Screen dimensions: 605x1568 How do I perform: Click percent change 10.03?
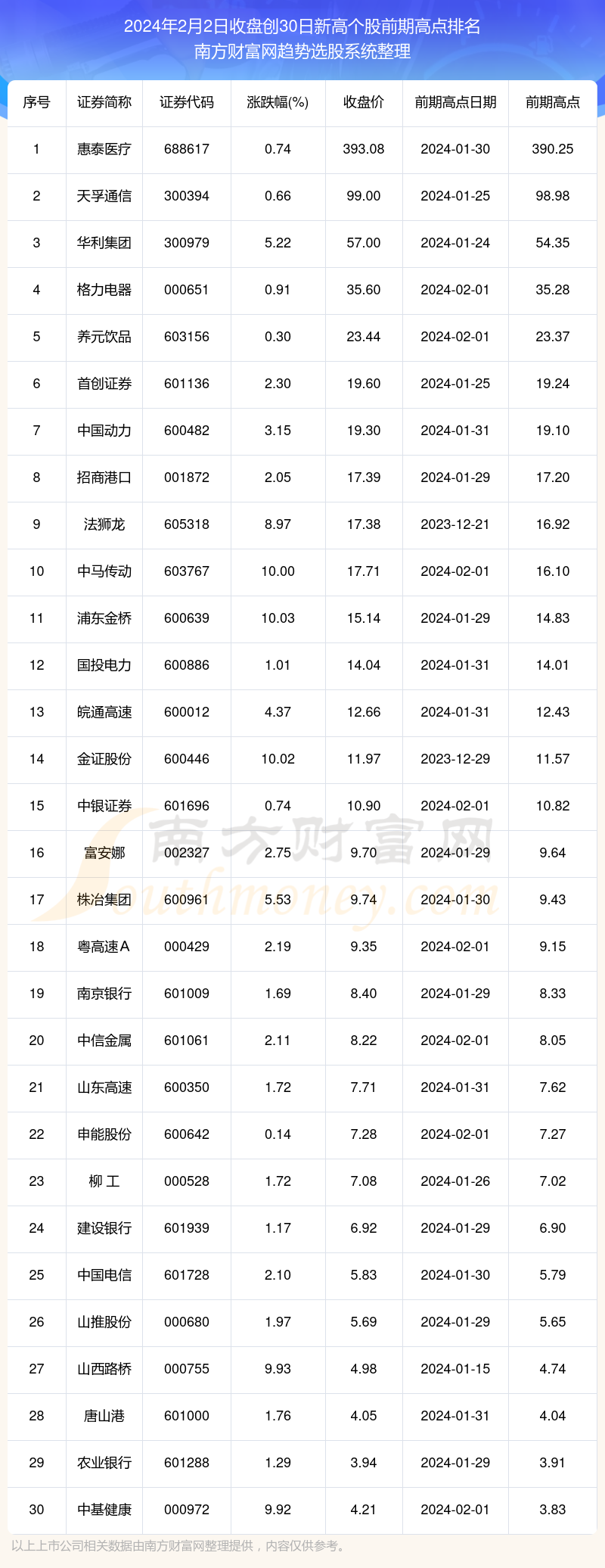point(278,618)
